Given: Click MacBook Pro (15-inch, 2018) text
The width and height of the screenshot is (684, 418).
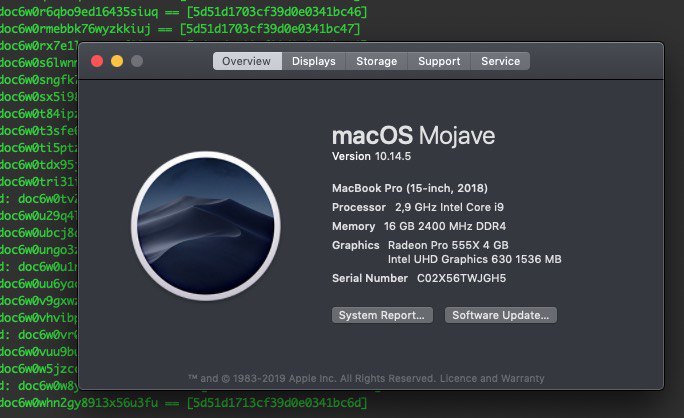Looking at the screenshot, I should 410,188.
